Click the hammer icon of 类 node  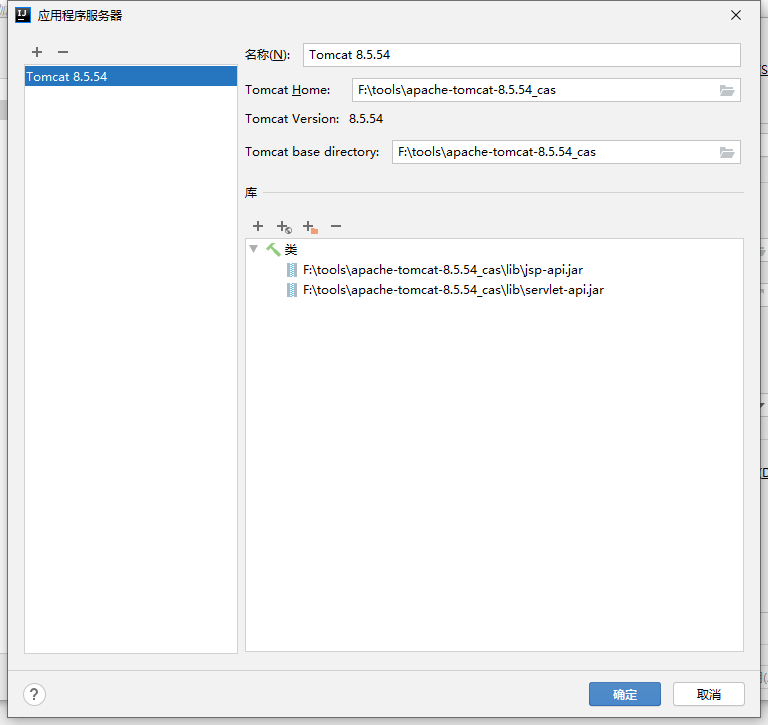(x=273, y=249)
